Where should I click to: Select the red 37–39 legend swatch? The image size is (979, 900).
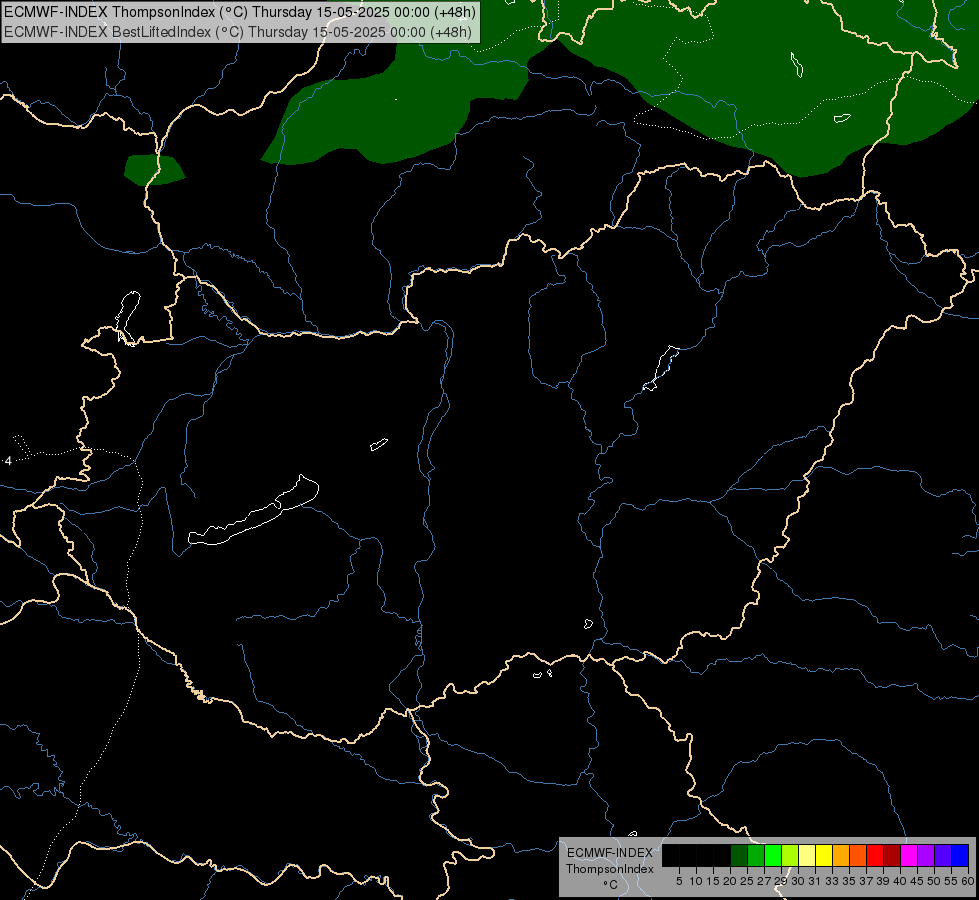(875, 855)
